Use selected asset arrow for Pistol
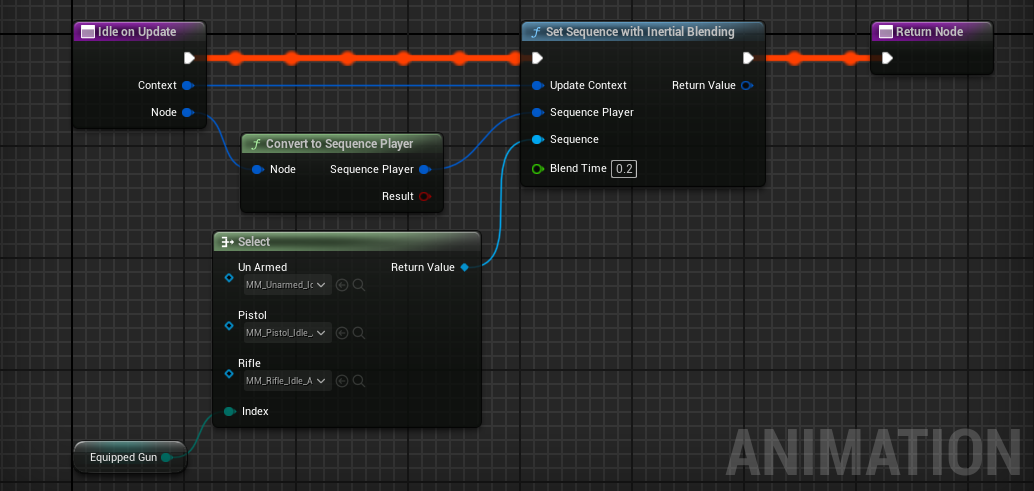Viewport: 1034px width, 491px height. [342, 333]
